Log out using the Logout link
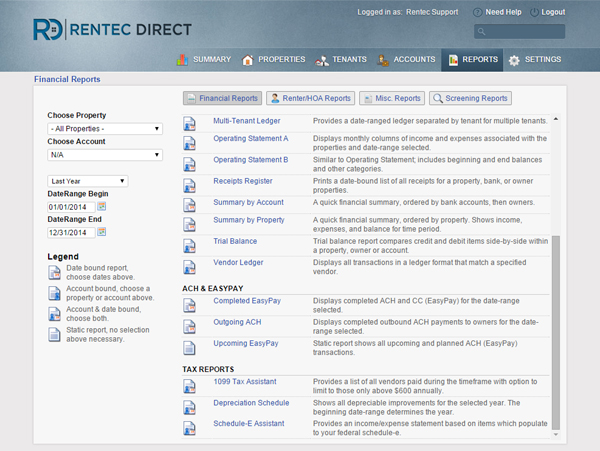This screenshot has width=600, height=451. (x=552, y=12)
